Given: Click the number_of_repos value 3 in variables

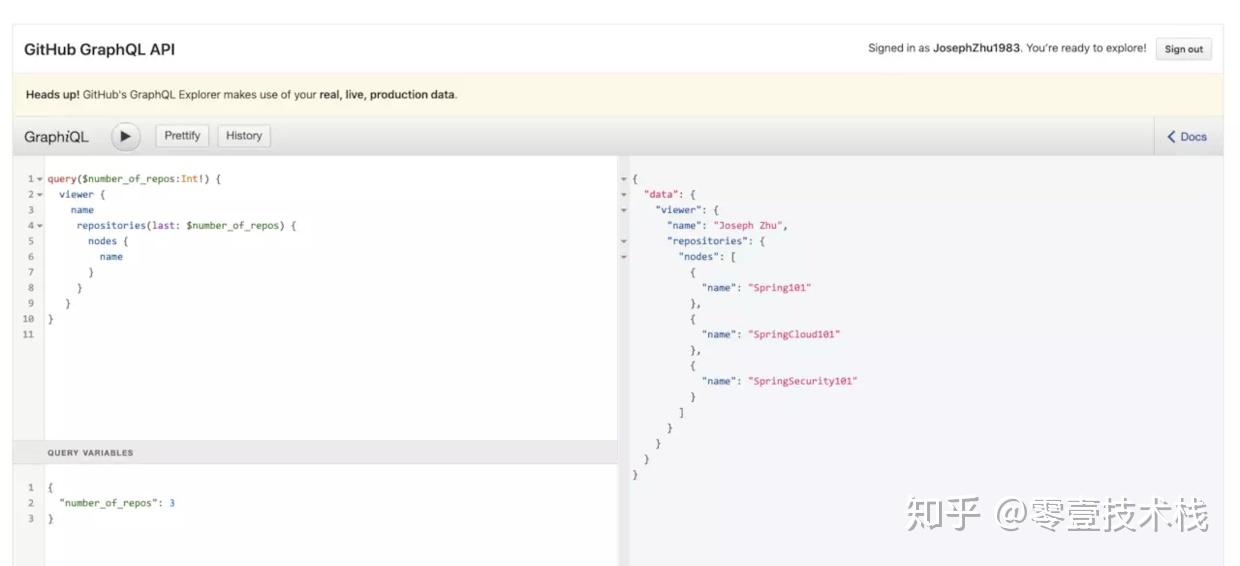Looking at the screenshot, I should click(x=172, y=503).
